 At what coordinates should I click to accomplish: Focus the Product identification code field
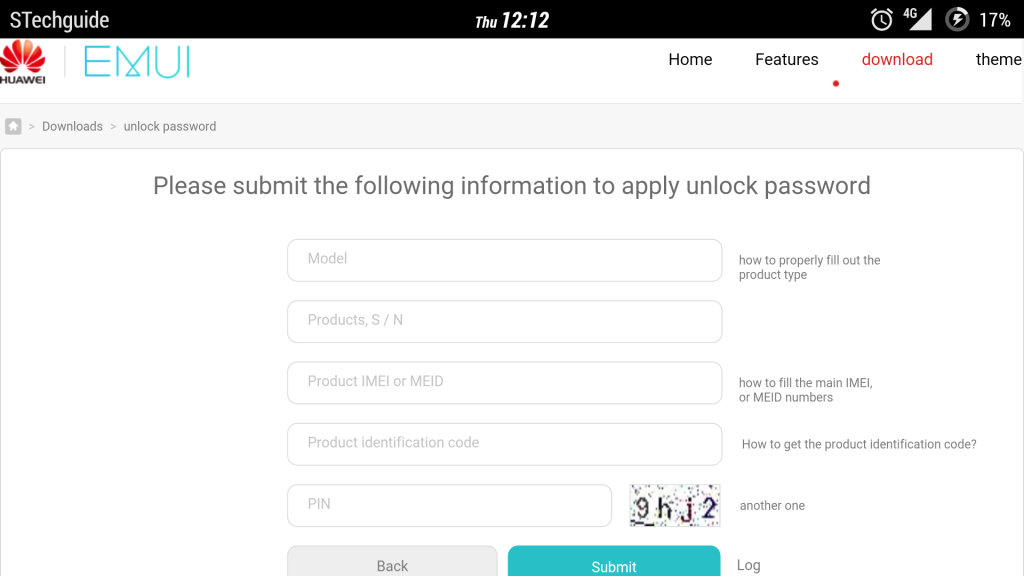point(504,444)
